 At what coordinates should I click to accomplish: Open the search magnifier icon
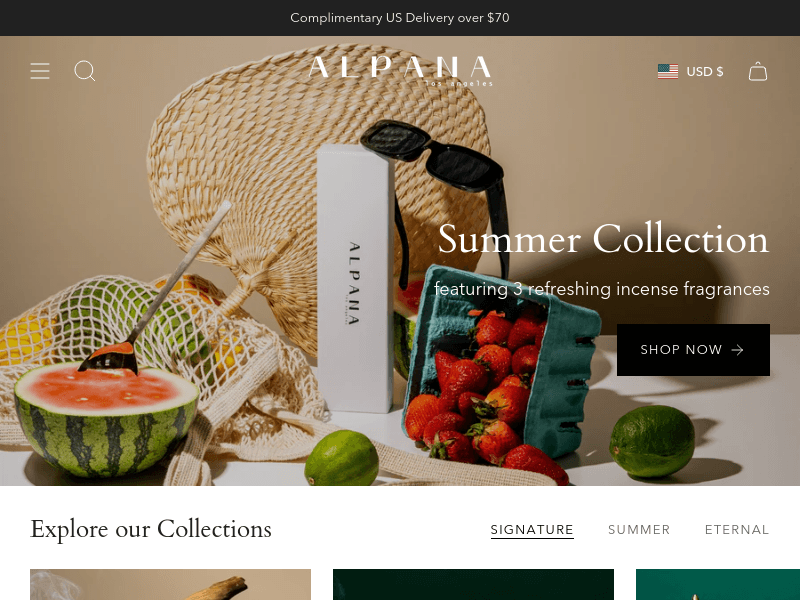(x=85, y=71)
